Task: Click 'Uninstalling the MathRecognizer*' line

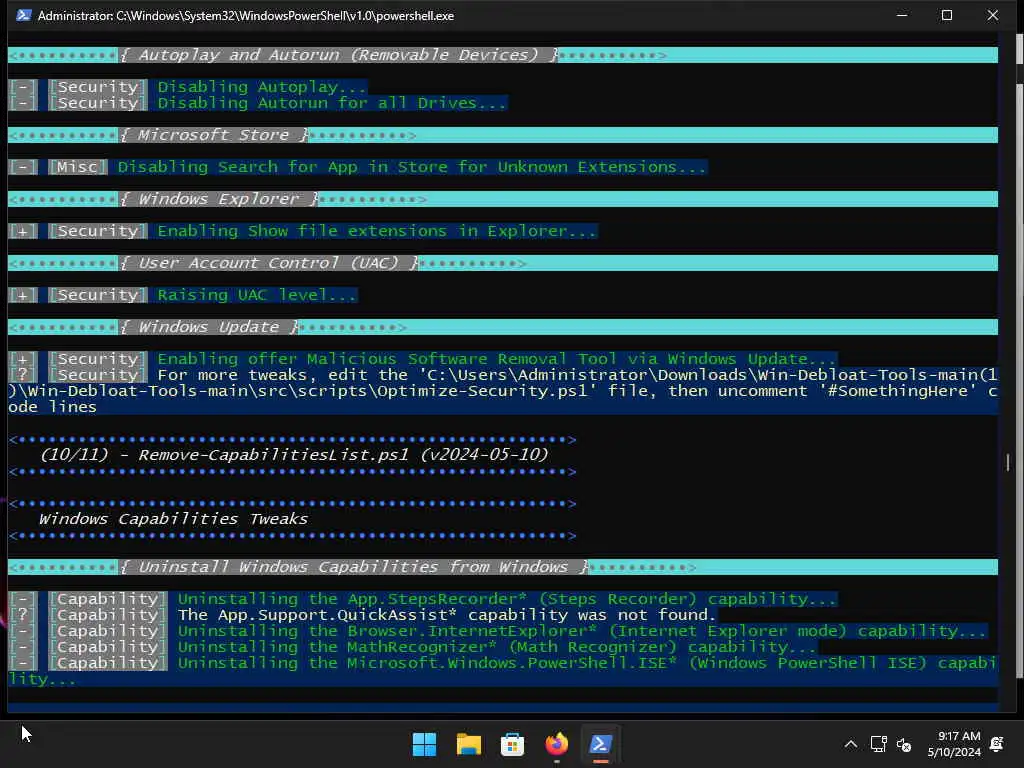Action: (497, 647)
